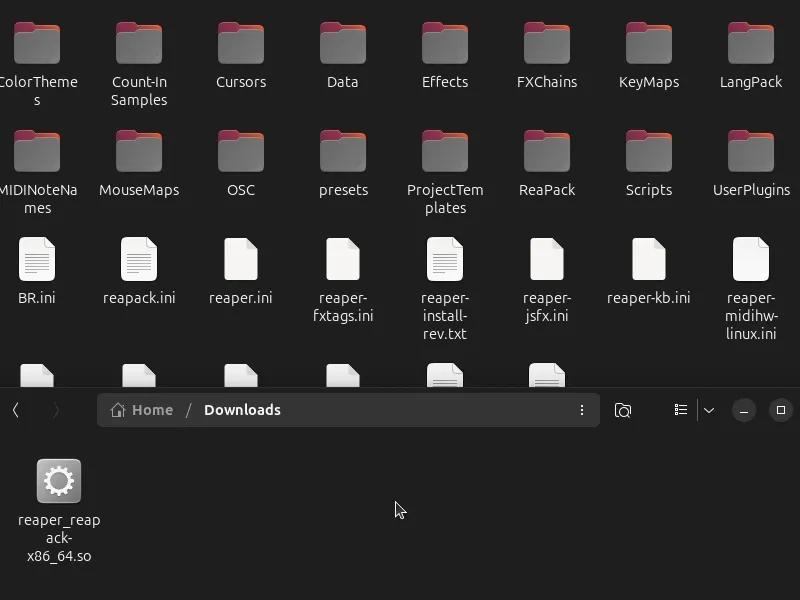Click the Count-In Samples name label
800x600 pixels.
tap(139, 91)
